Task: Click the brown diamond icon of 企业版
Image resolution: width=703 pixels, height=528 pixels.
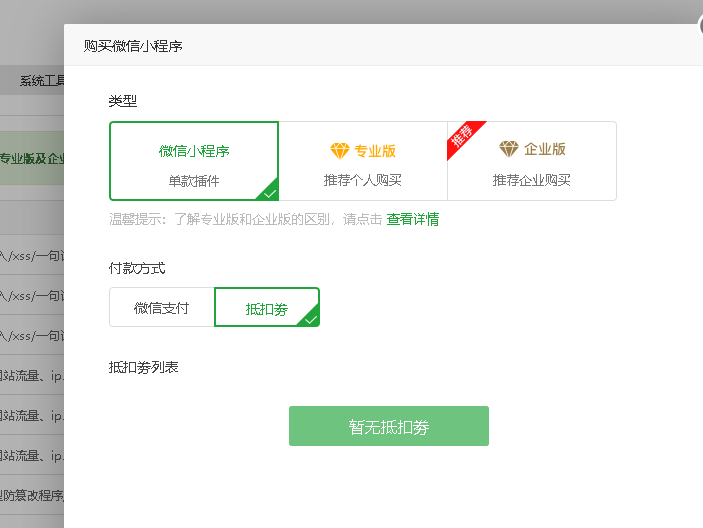Action: [x=508, y=149]
